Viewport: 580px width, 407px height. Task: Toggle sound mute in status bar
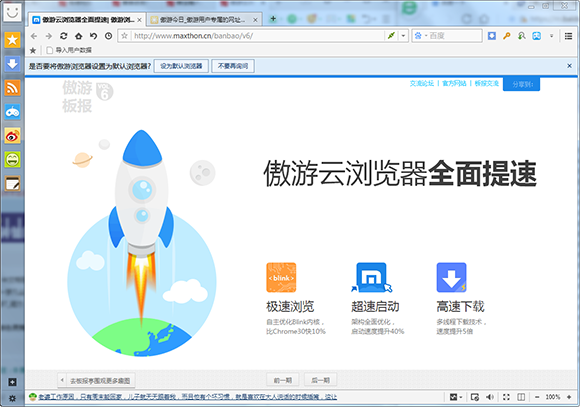[x=490, y=397]
